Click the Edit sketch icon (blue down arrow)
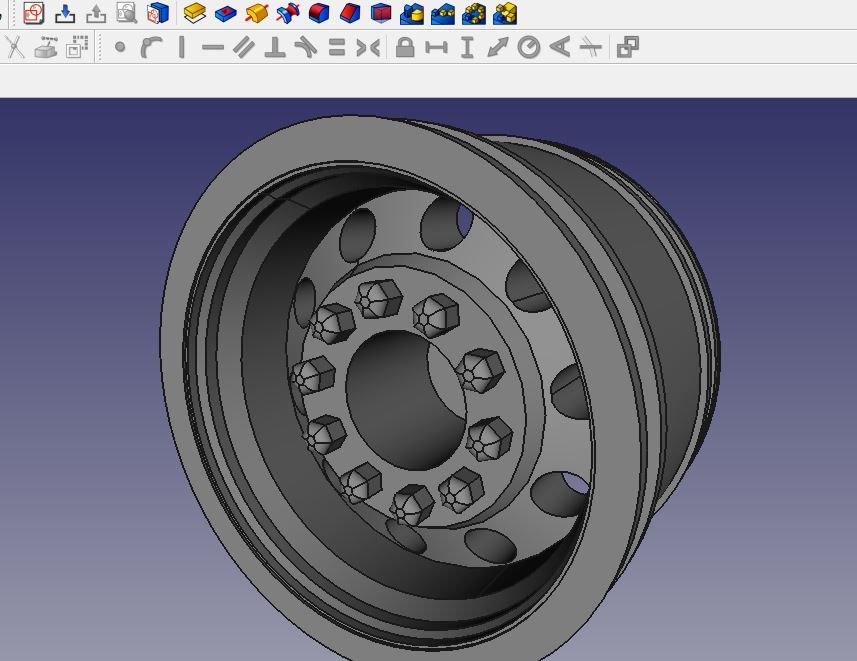 65,14
